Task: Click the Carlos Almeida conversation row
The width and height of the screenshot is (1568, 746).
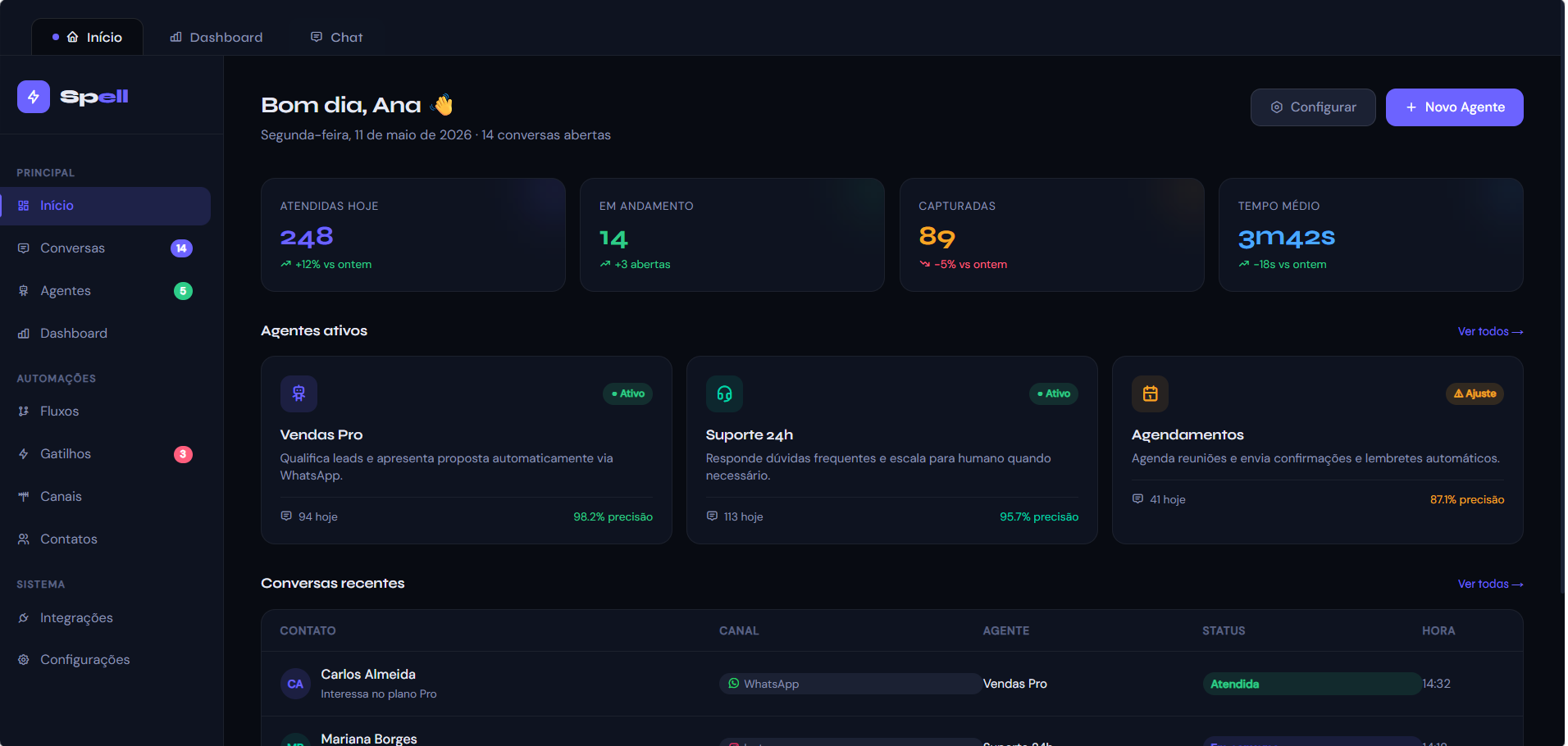Action: [x=891, y=684]
